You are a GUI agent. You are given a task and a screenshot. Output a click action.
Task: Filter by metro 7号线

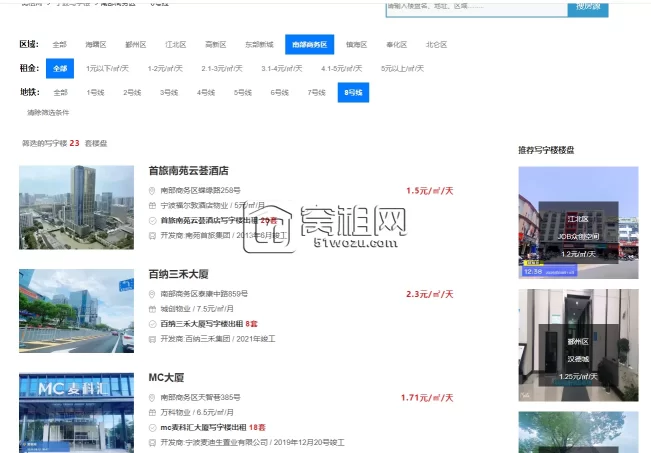[316, 93]
